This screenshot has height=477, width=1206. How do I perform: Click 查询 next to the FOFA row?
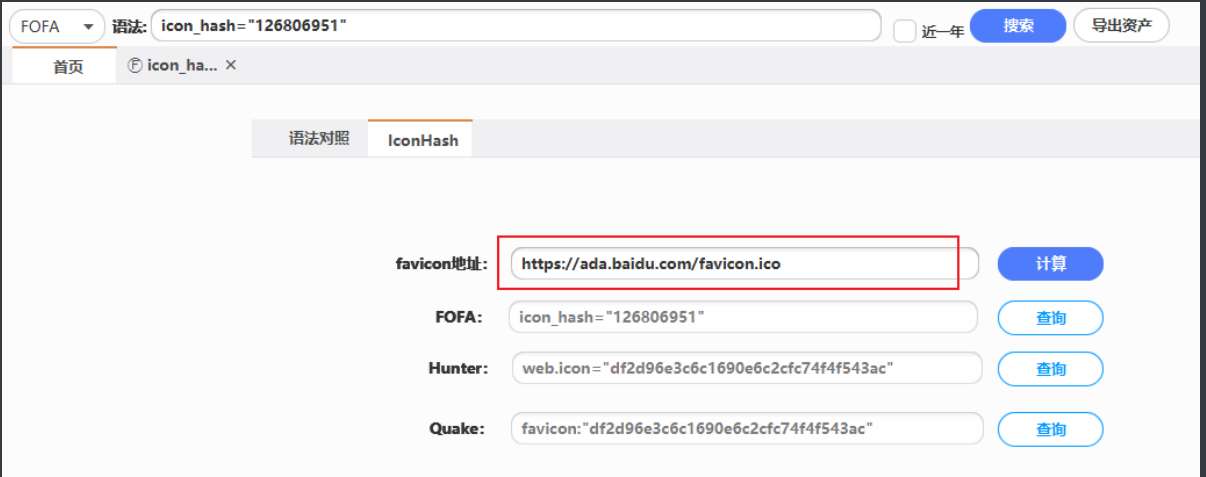point(1050,318)
